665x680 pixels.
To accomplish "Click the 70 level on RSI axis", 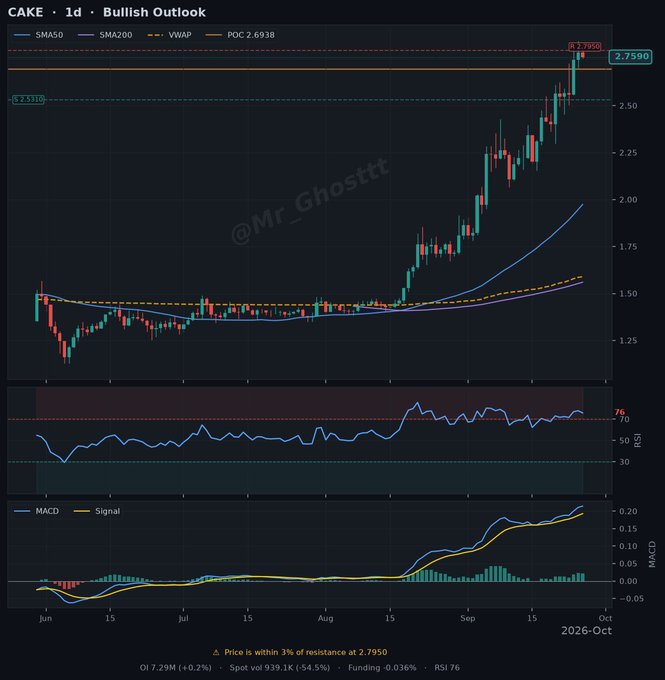I will [624, 419].
